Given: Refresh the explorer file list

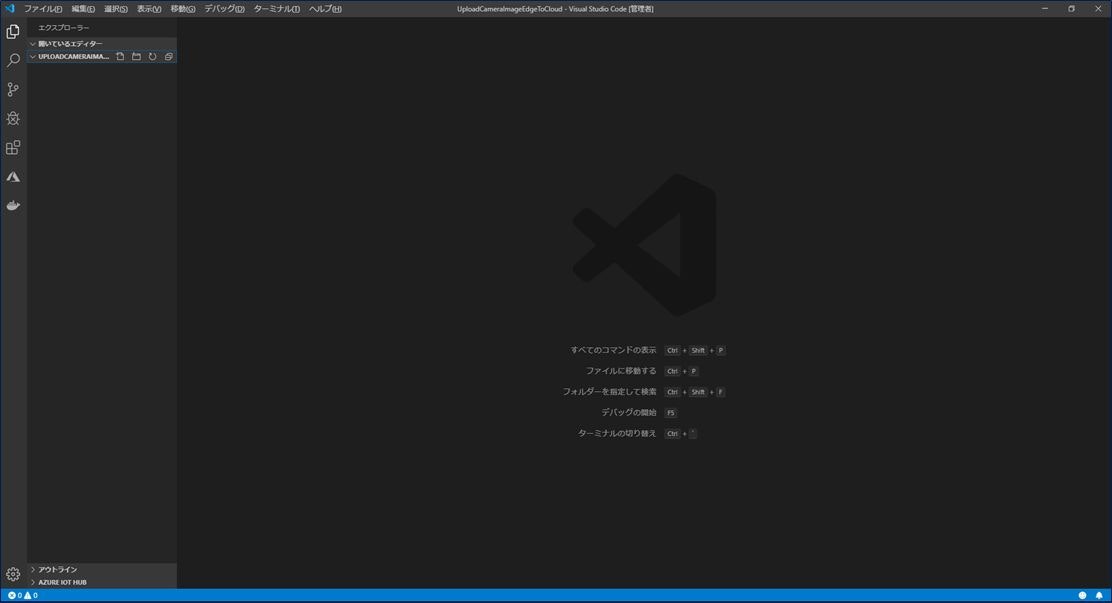Looking at the screenshot, I should click(x=152, y=56).
